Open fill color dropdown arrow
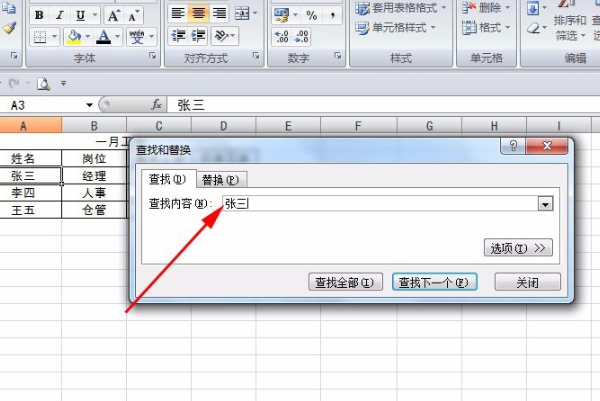 88,37
